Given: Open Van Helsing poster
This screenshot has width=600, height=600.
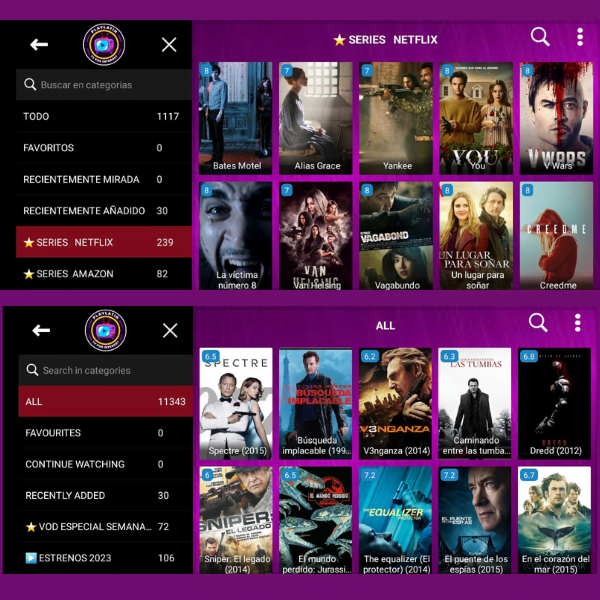Looking at the screenshot, I should pos(316,236).
